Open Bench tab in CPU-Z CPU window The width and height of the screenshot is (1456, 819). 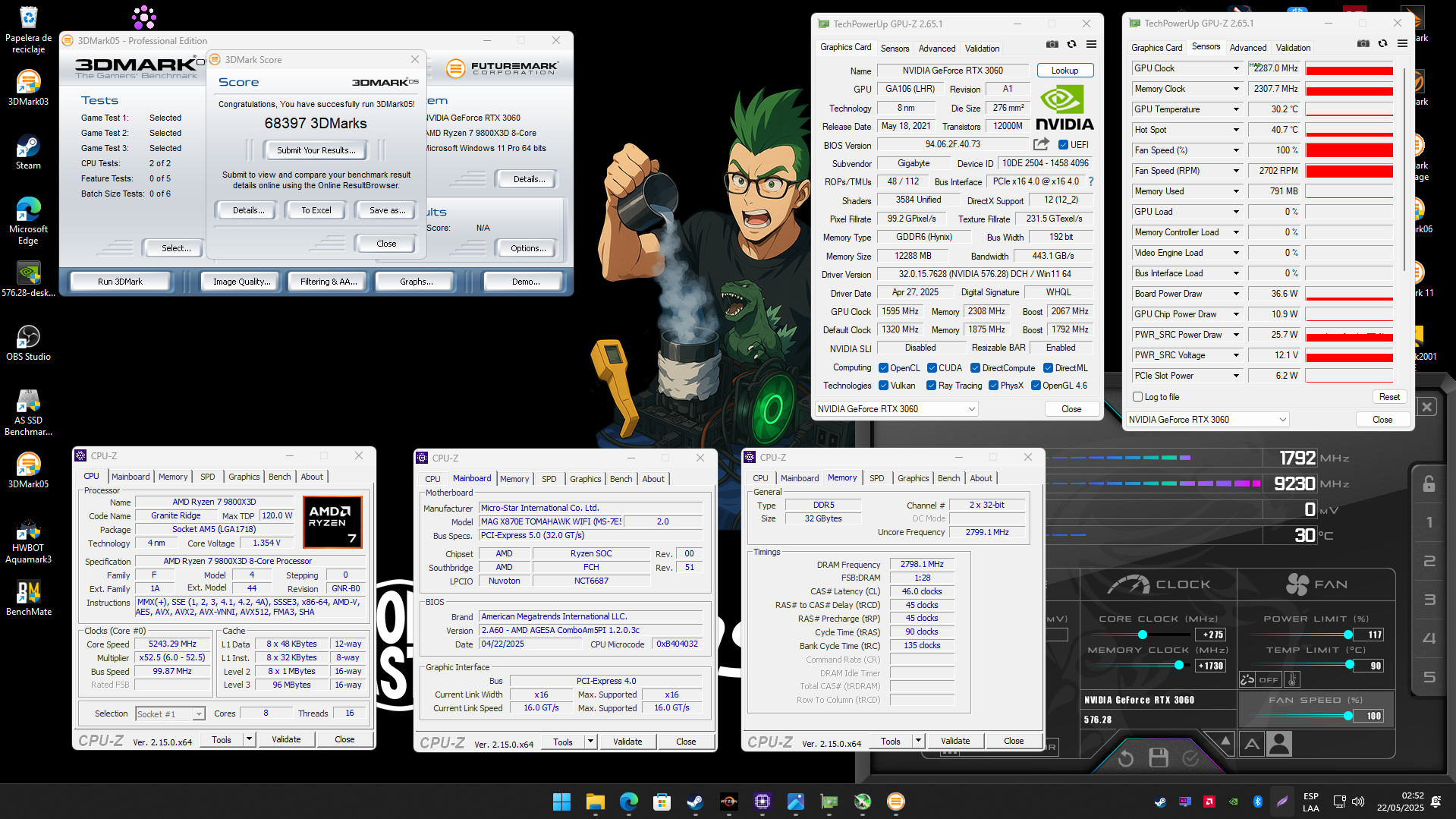pyautogui.click(x=279, y=477)
